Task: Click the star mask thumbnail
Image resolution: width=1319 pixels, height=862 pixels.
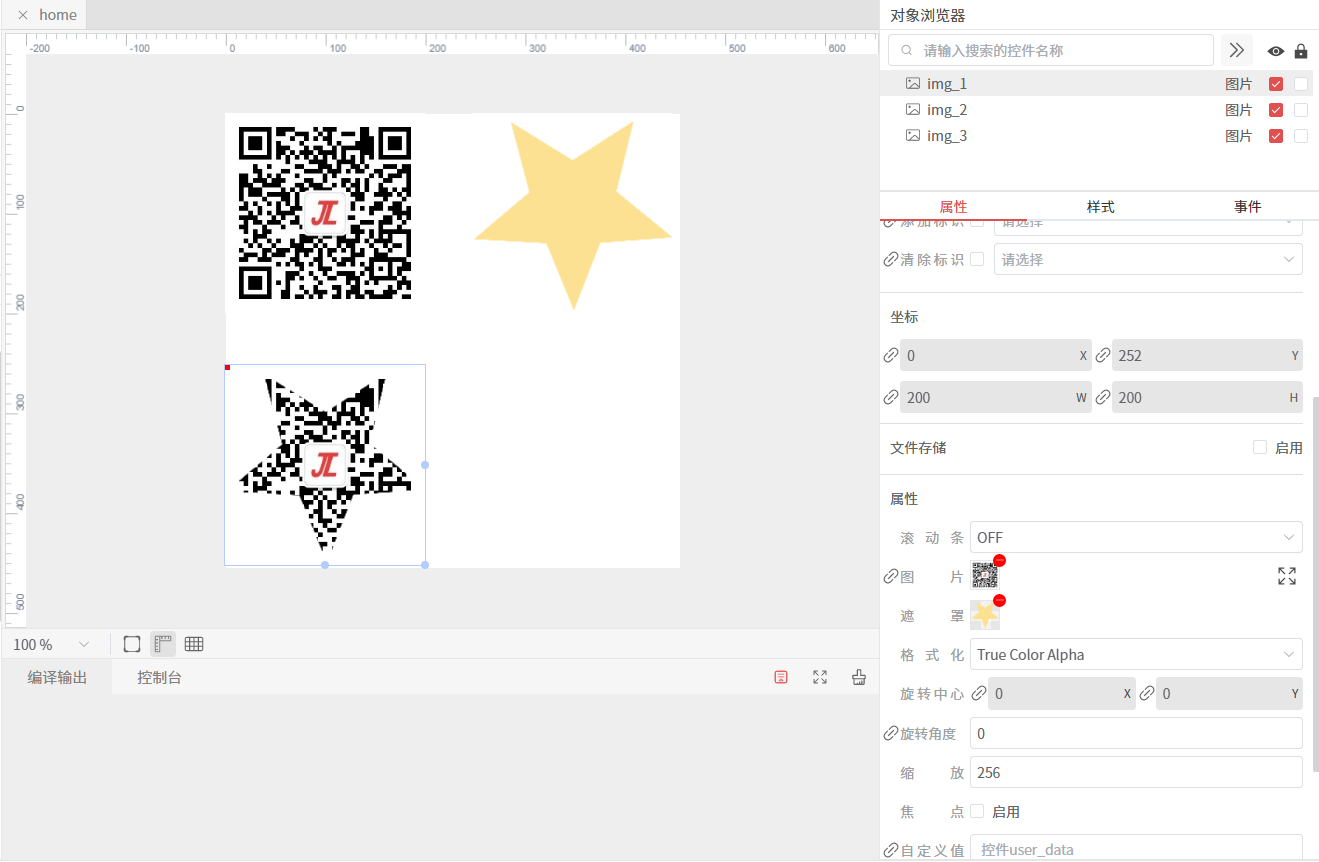Action: coord(985,615)
